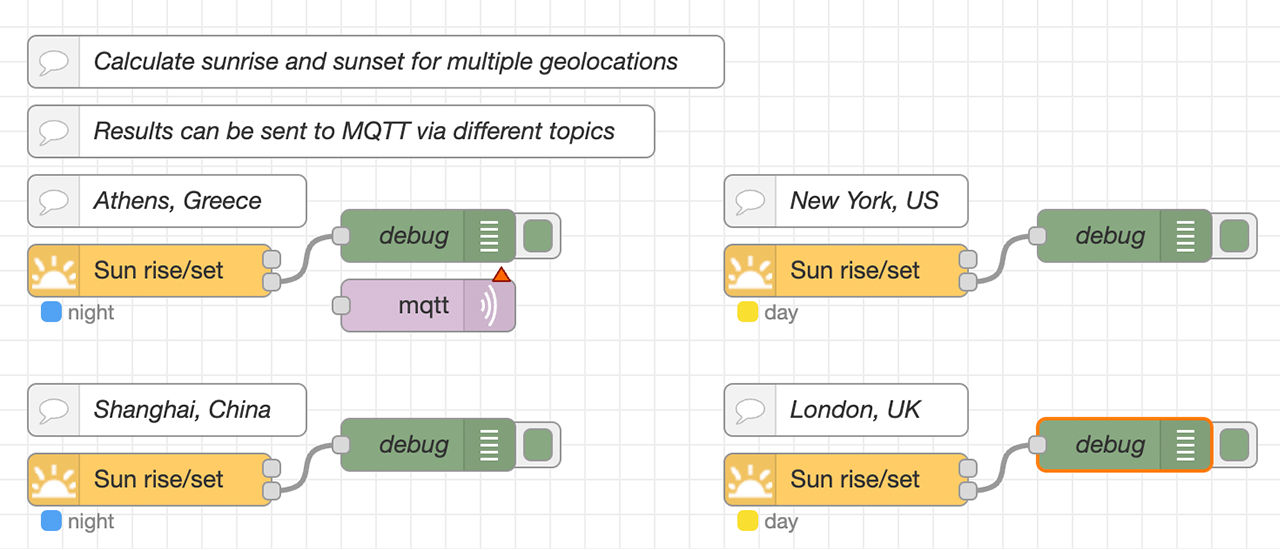Click lower output port of New York Sun rise/set node
The height and width of the screenshot is (550, 1280).
point(967,283)
